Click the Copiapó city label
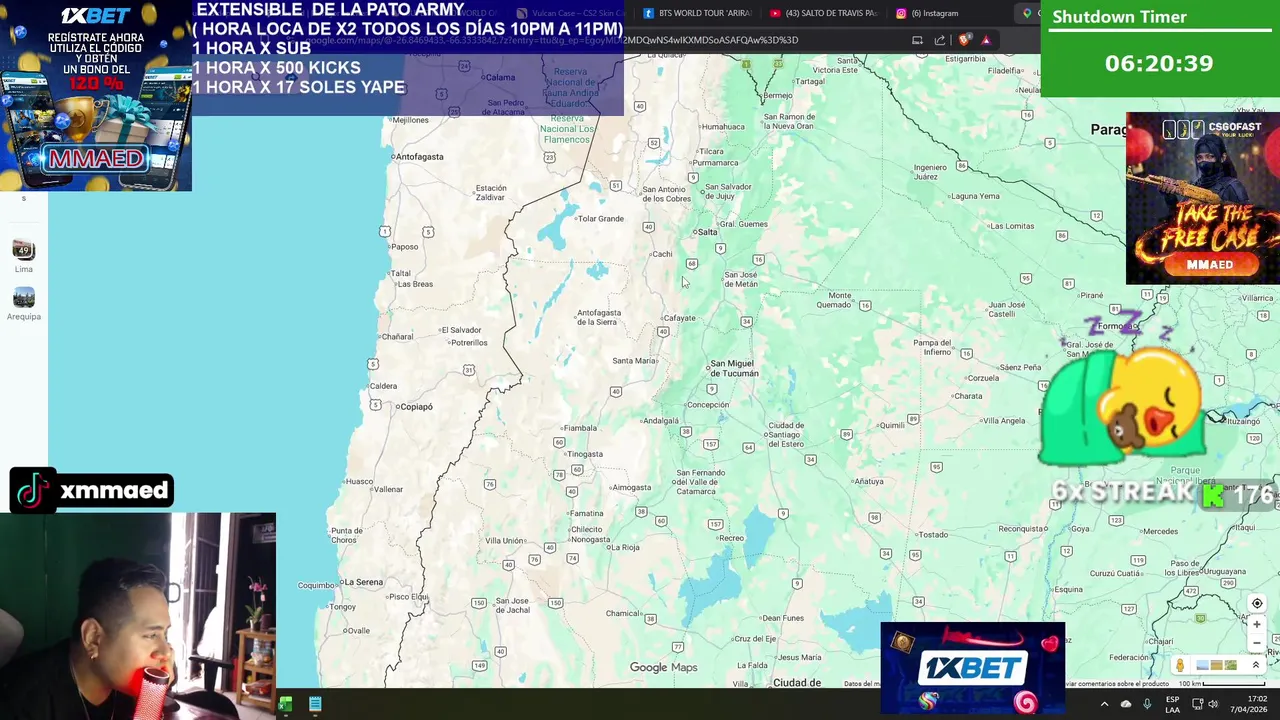The width and height of the screenshot is (1280, 720). [415, 406]
